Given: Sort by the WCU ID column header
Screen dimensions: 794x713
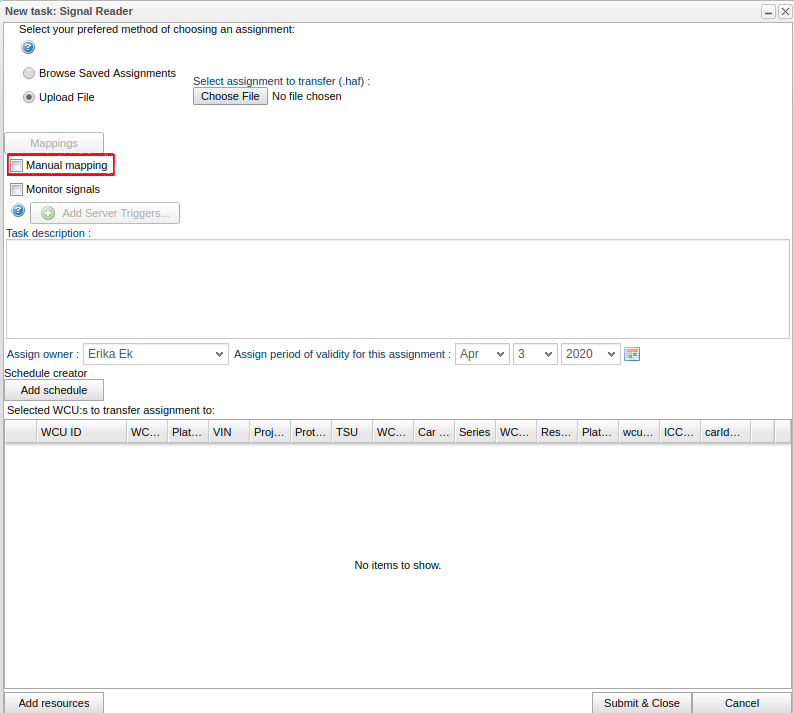Looking at the screenshot, I should click(x=80, y=432).
